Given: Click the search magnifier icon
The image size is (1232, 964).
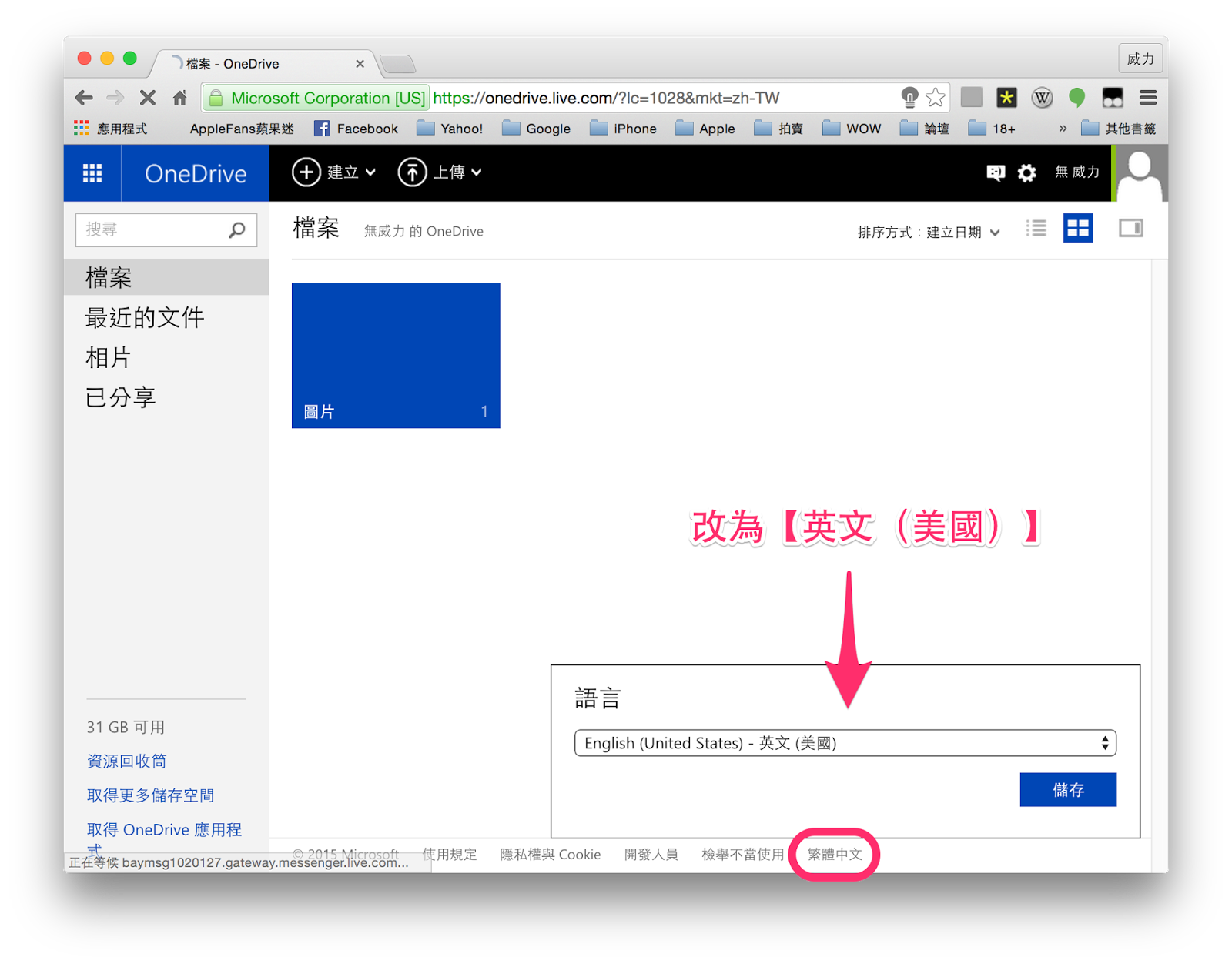Looking at the screenshot, I should 237,229.
